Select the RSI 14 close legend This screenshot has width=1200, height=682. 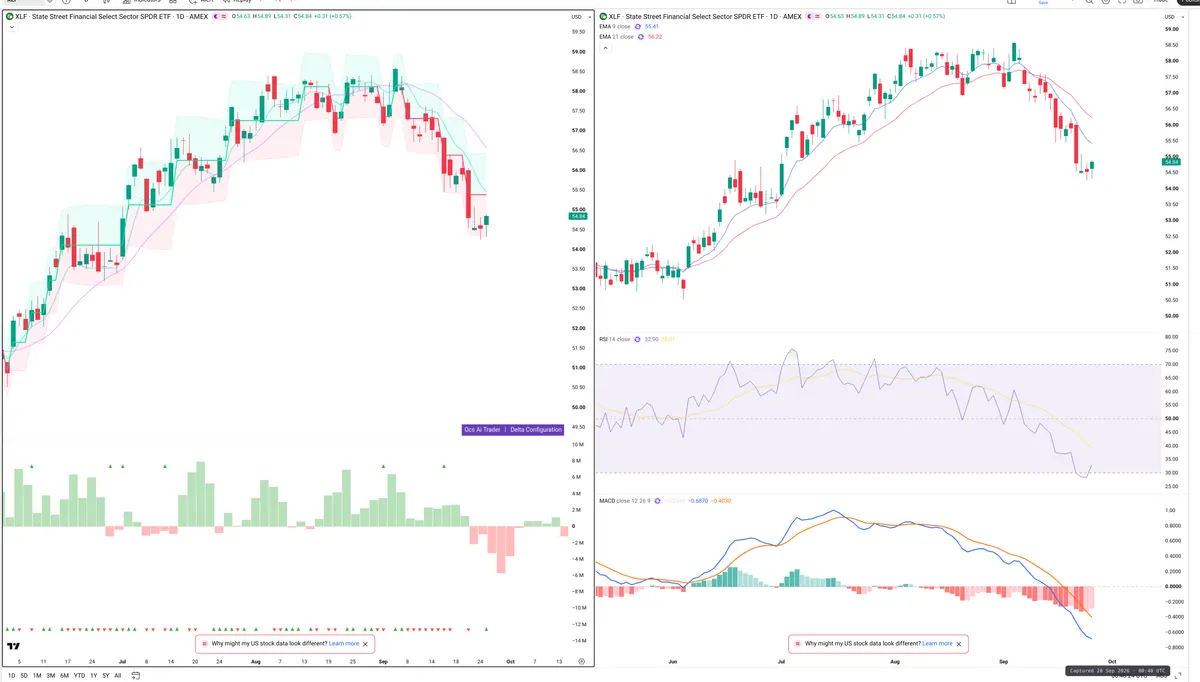click(x=614, y=339)
